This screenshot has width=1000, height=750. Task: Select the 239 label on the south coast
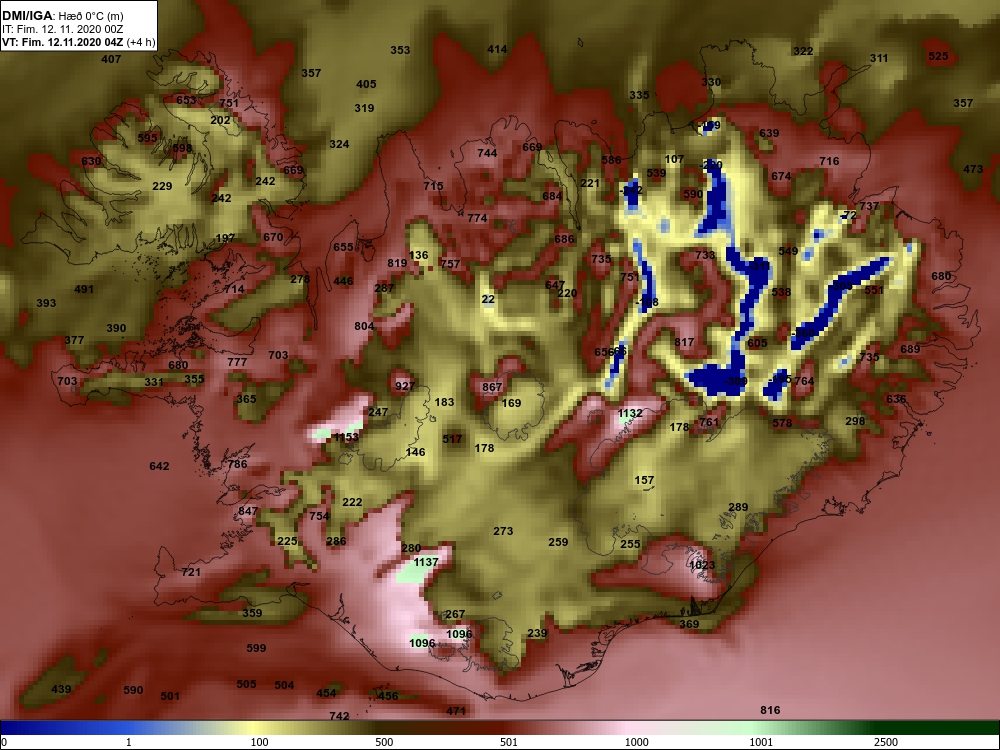pos(537,633)
